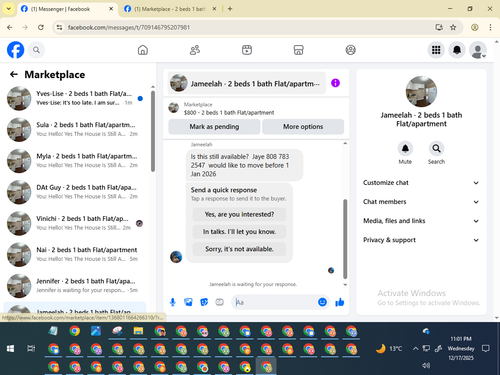Go to the Home feed icon

143,50
